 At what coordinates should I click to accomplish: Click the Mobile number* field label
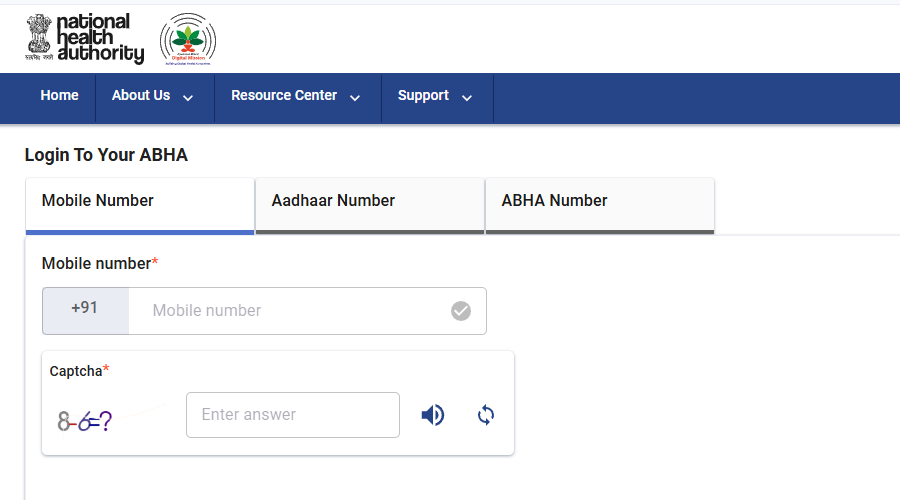click(x=100, y=263)
